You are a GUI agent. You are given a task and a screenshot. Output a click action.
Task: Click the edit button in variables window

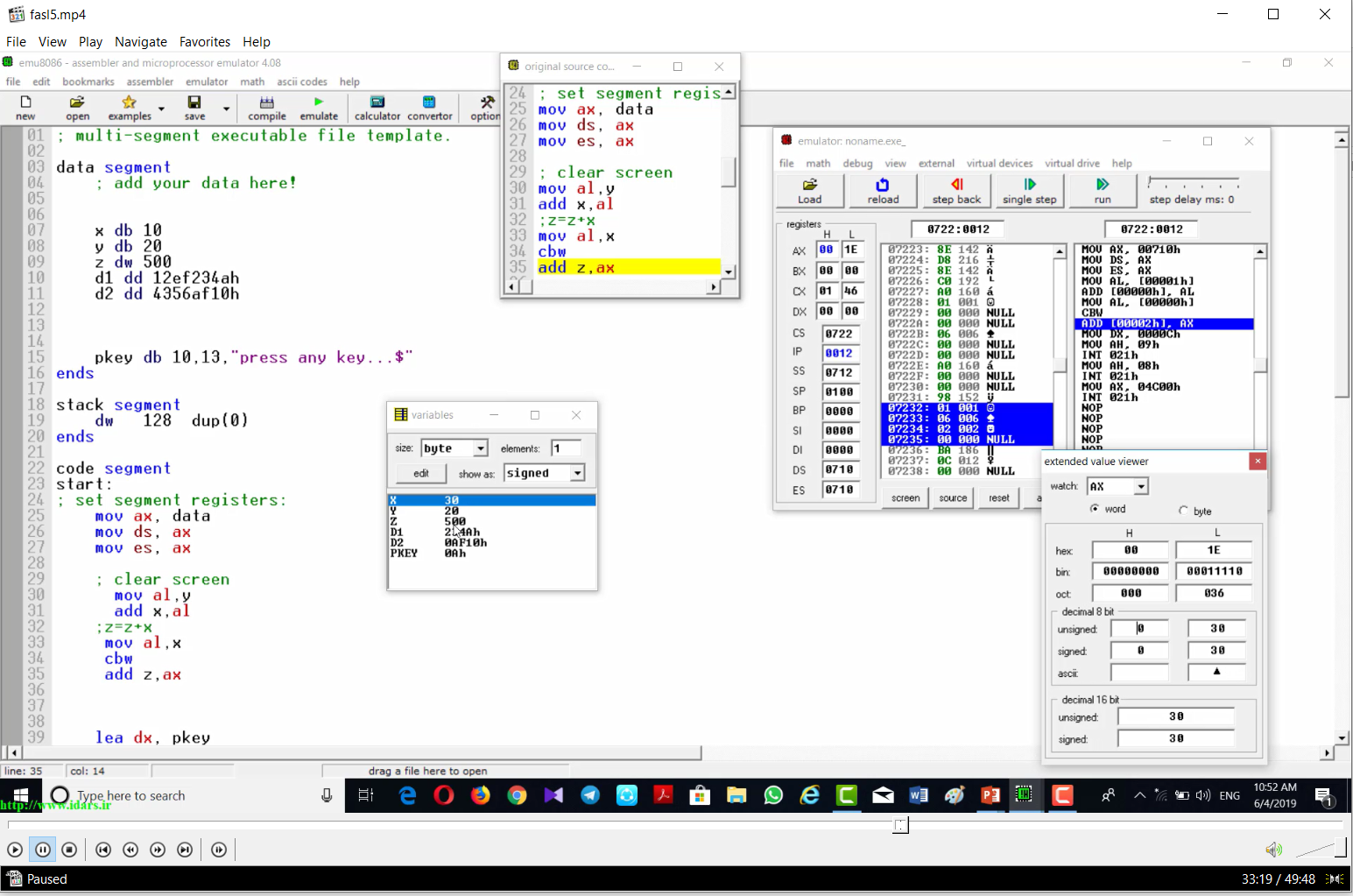pyautogui.click(x=421, y=474)
